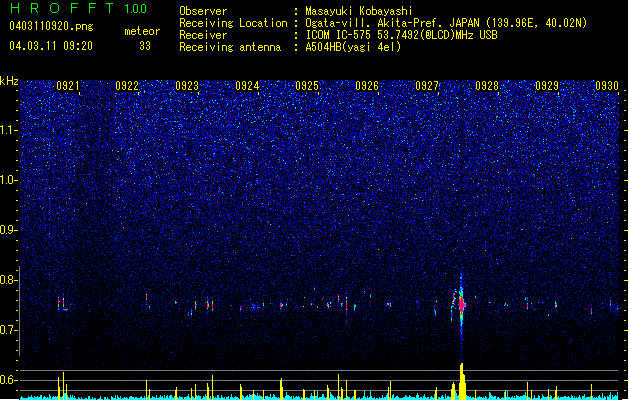Click the 0.8 kHz axis label
The height and width of the screenshot is (400, 629).
(9, 280)
